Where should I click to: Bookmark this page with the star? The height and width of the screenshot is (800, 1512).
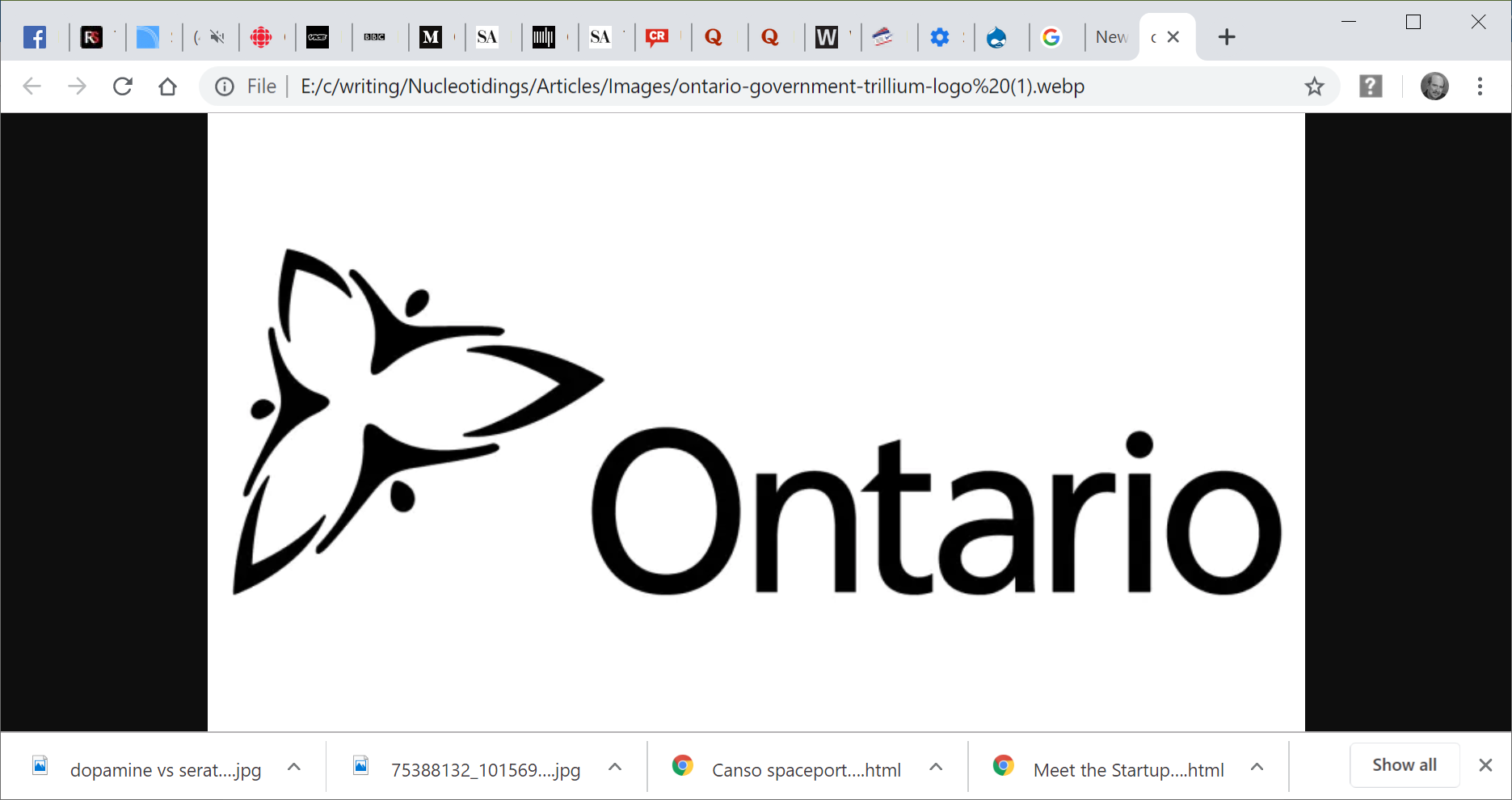pyautogui.click(x=1315, y=86)
